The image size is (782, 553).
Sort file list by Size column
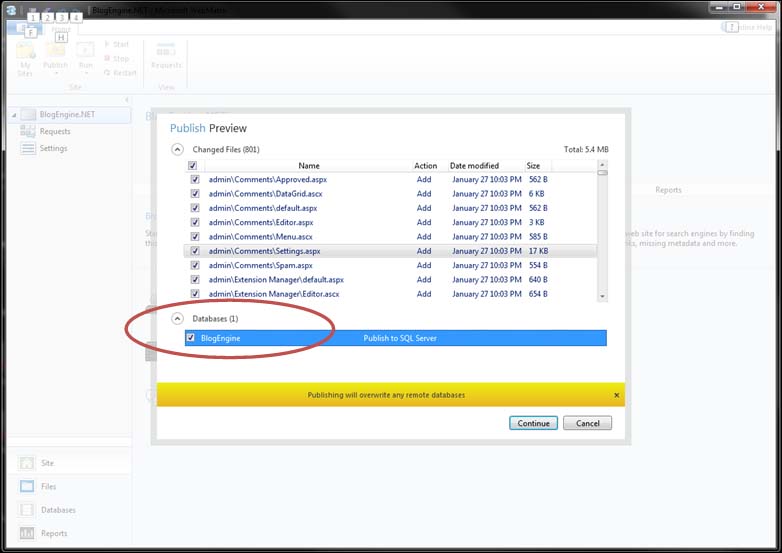coord(533,166)
